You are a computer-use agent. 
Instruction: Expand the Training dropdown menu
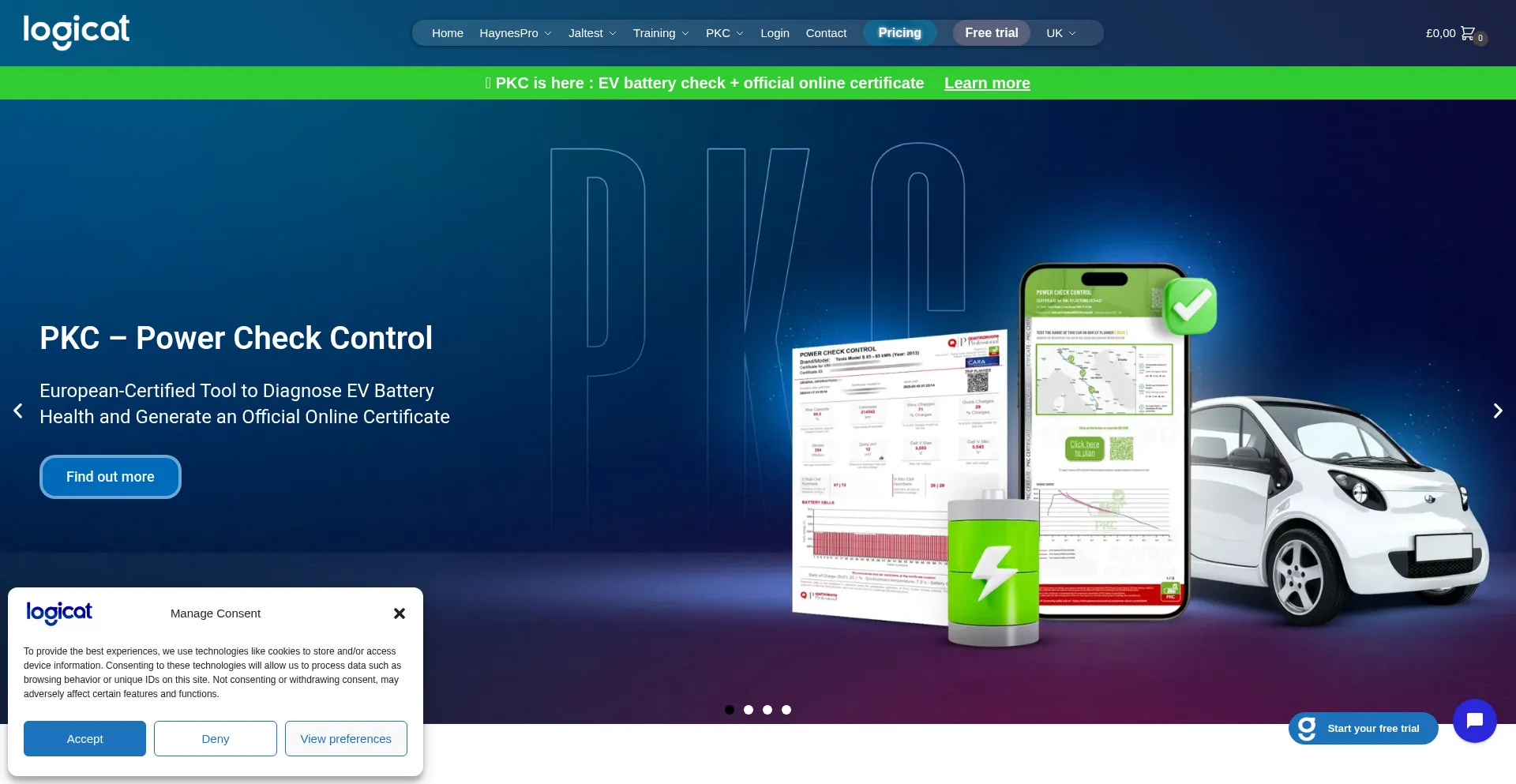click(661, 33)
